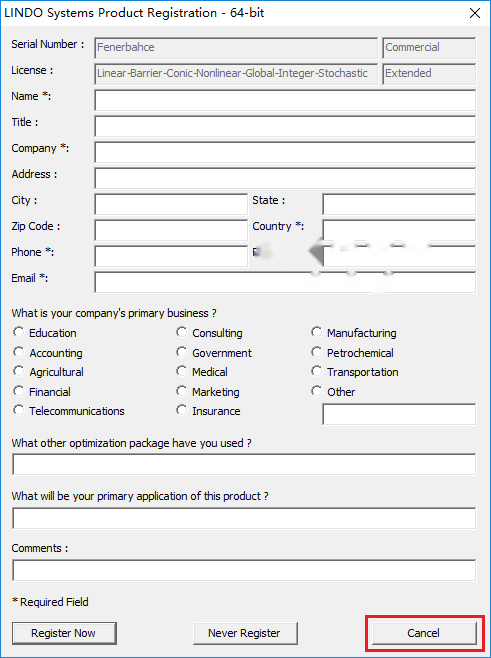Click the Comments text field

point(244,570)
